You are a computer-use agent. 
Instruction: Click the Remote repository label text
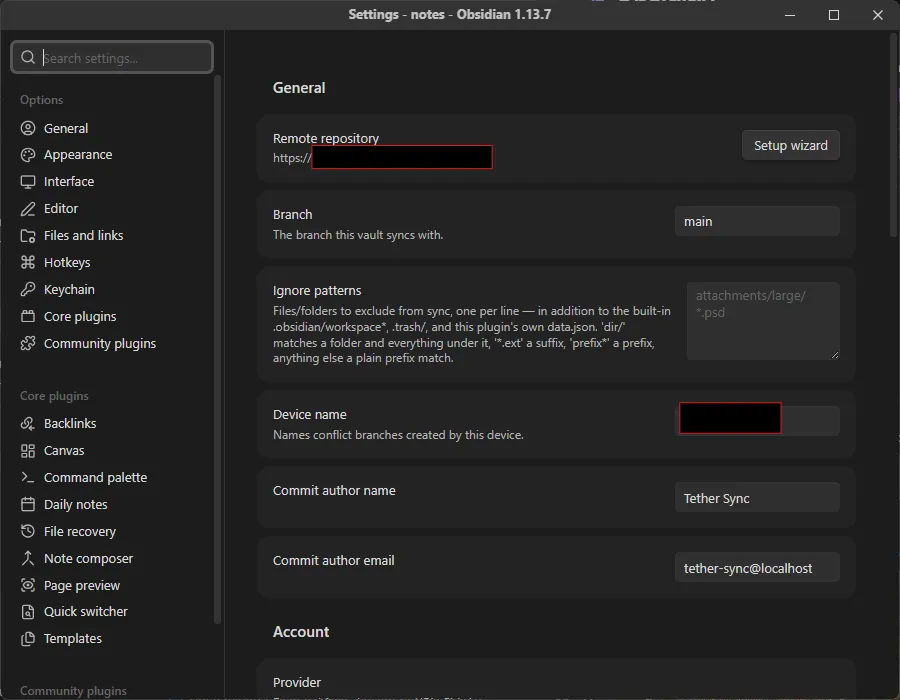tap(326, 138)
